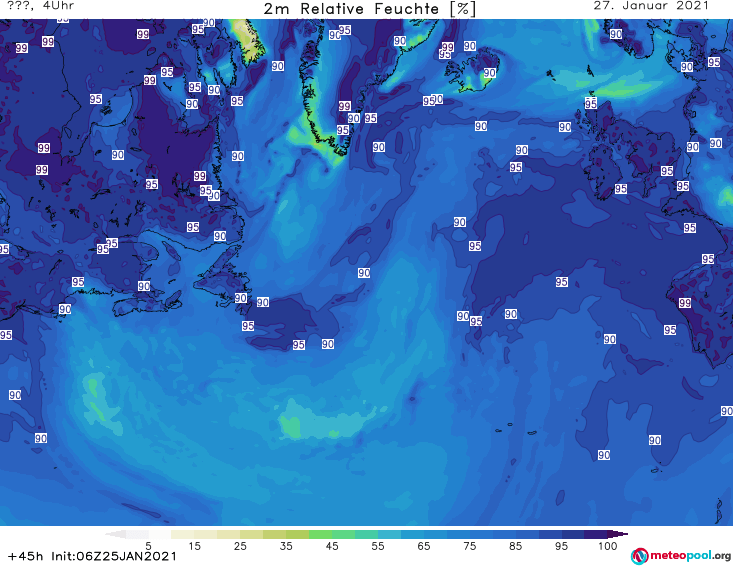This screenshot has width=733, height=566.
Task: Click the "Init:06Z25JAN2021" initialization text
Action: (x=114, y=556)
